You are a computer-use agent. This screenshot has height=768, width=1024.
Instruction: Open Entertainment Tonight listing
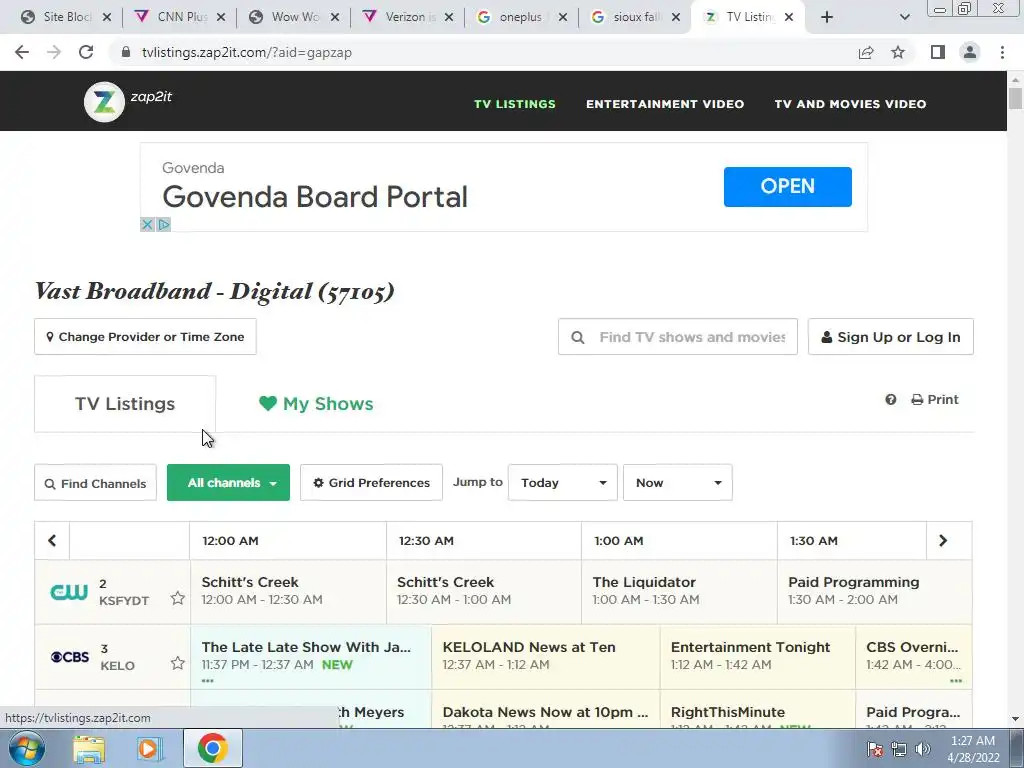[x=758, y=656]
